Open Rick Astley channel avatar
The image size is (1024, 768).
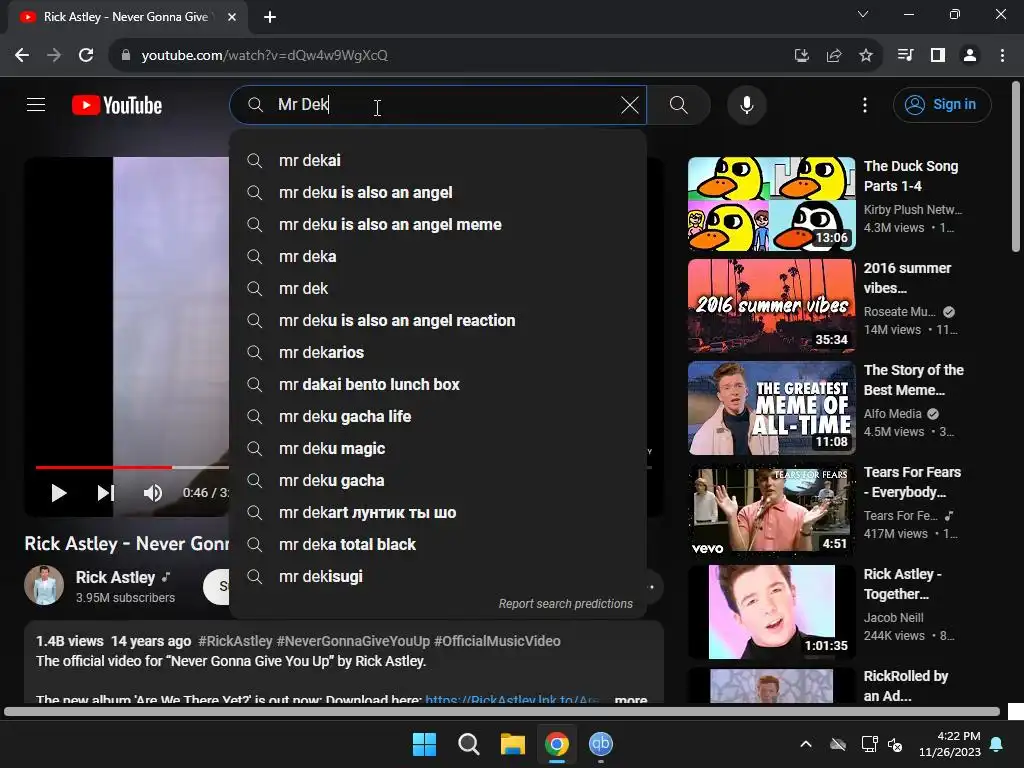click(44, 585)
